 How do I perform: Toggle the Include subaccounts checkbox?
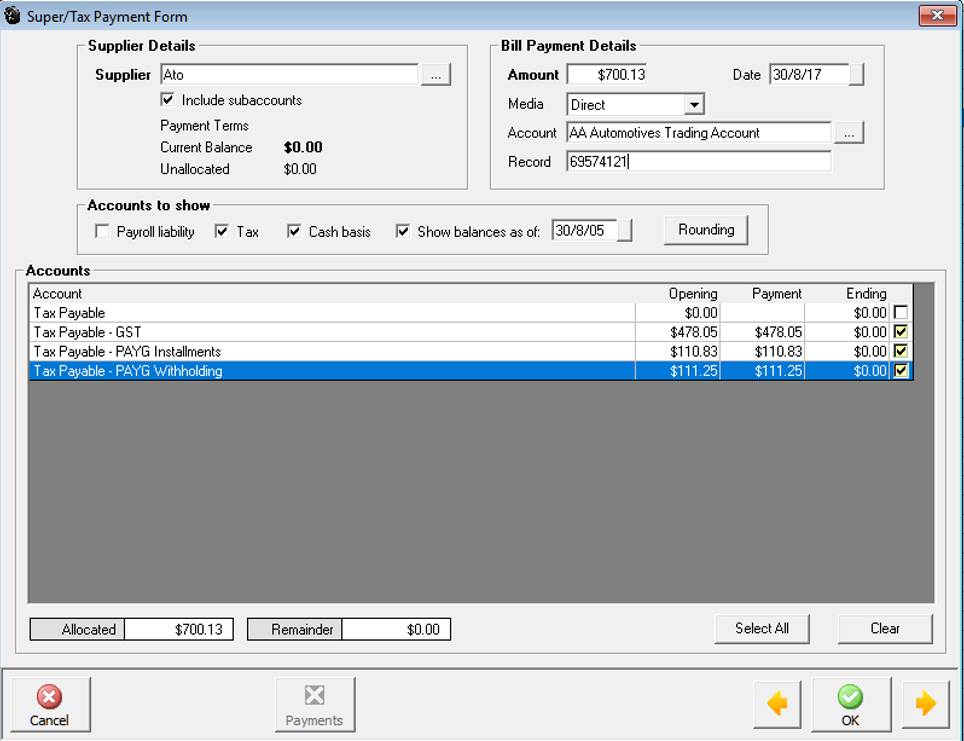click(x=168, y=100)
